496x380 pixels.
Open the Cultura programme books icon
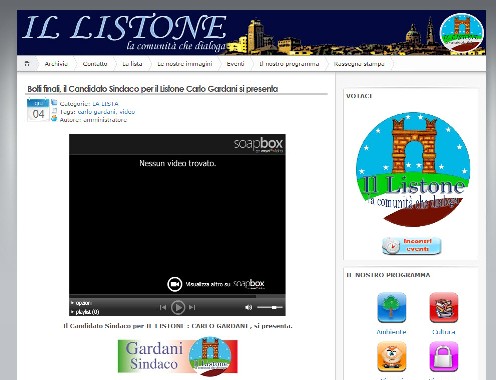coord(444,307)
